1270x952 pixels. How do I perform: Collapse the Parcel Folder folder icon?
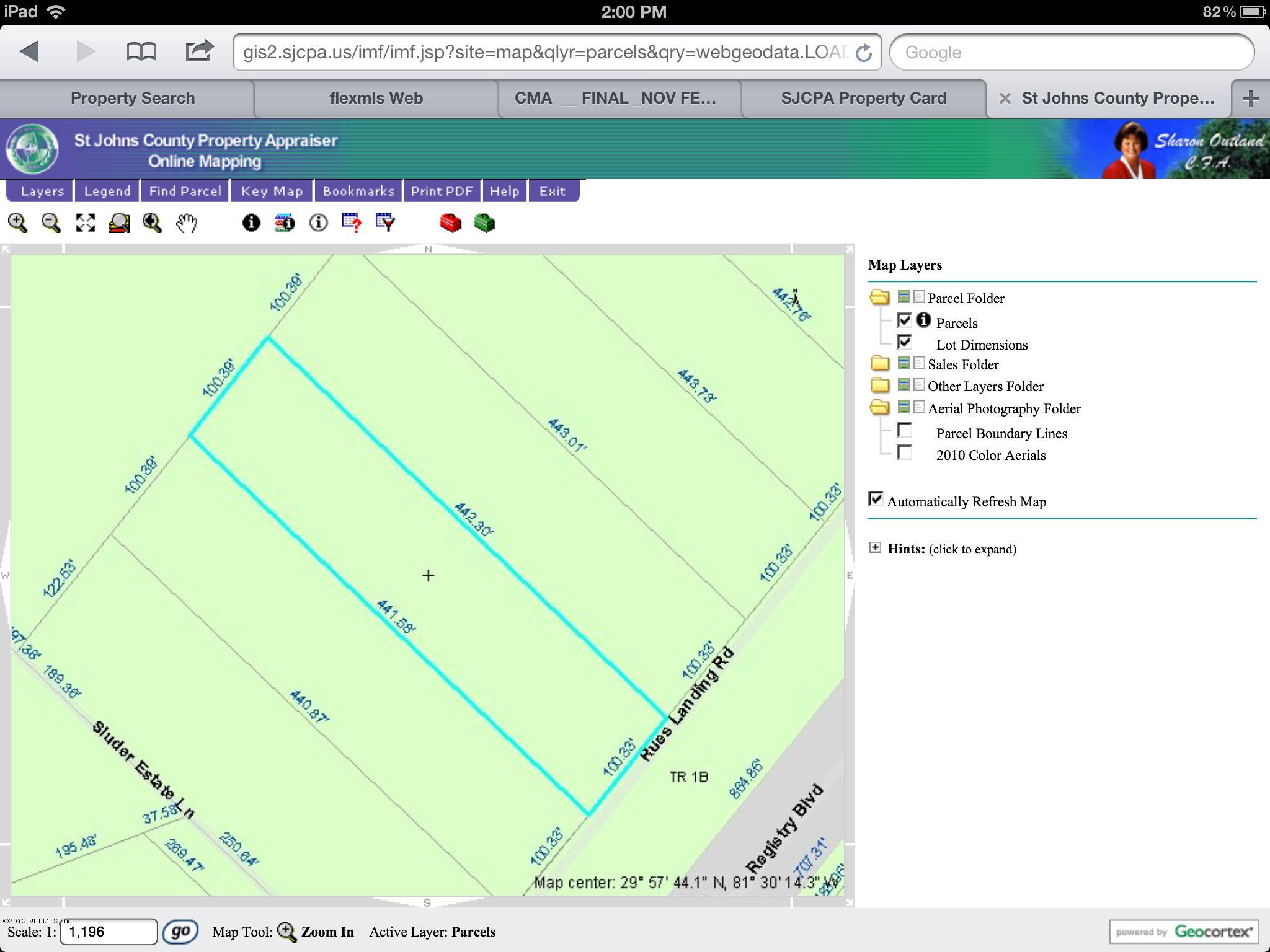tap(879, 297)
